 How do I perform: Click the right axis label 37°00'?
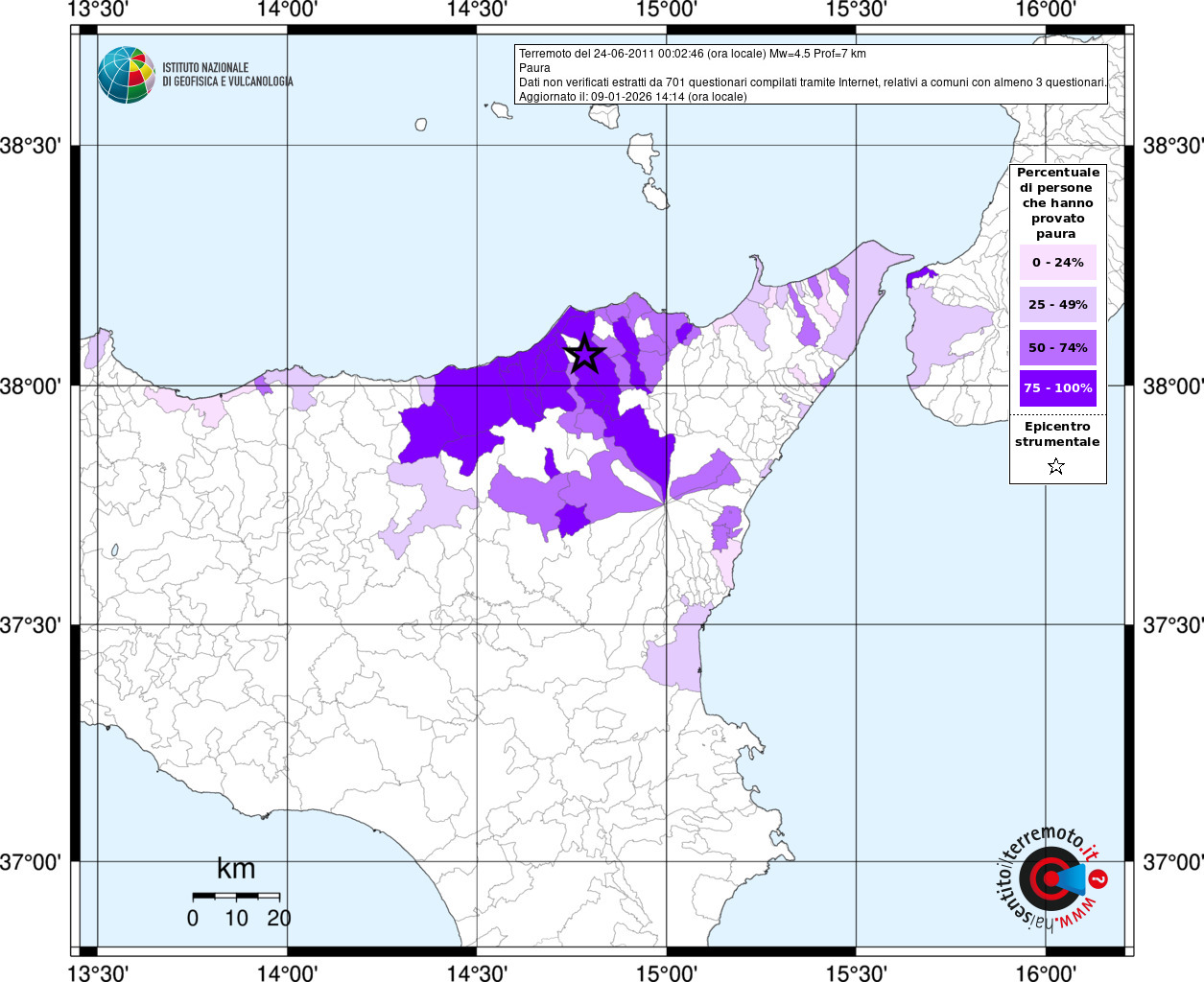click(1172, 862)
